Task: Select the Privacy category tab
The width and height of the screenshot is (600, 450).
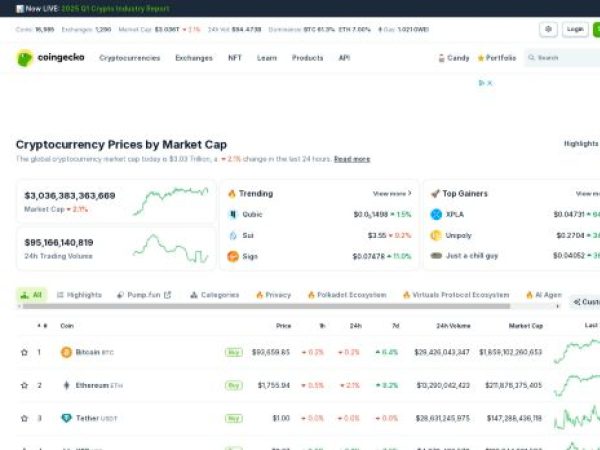Action: point(273,295)
